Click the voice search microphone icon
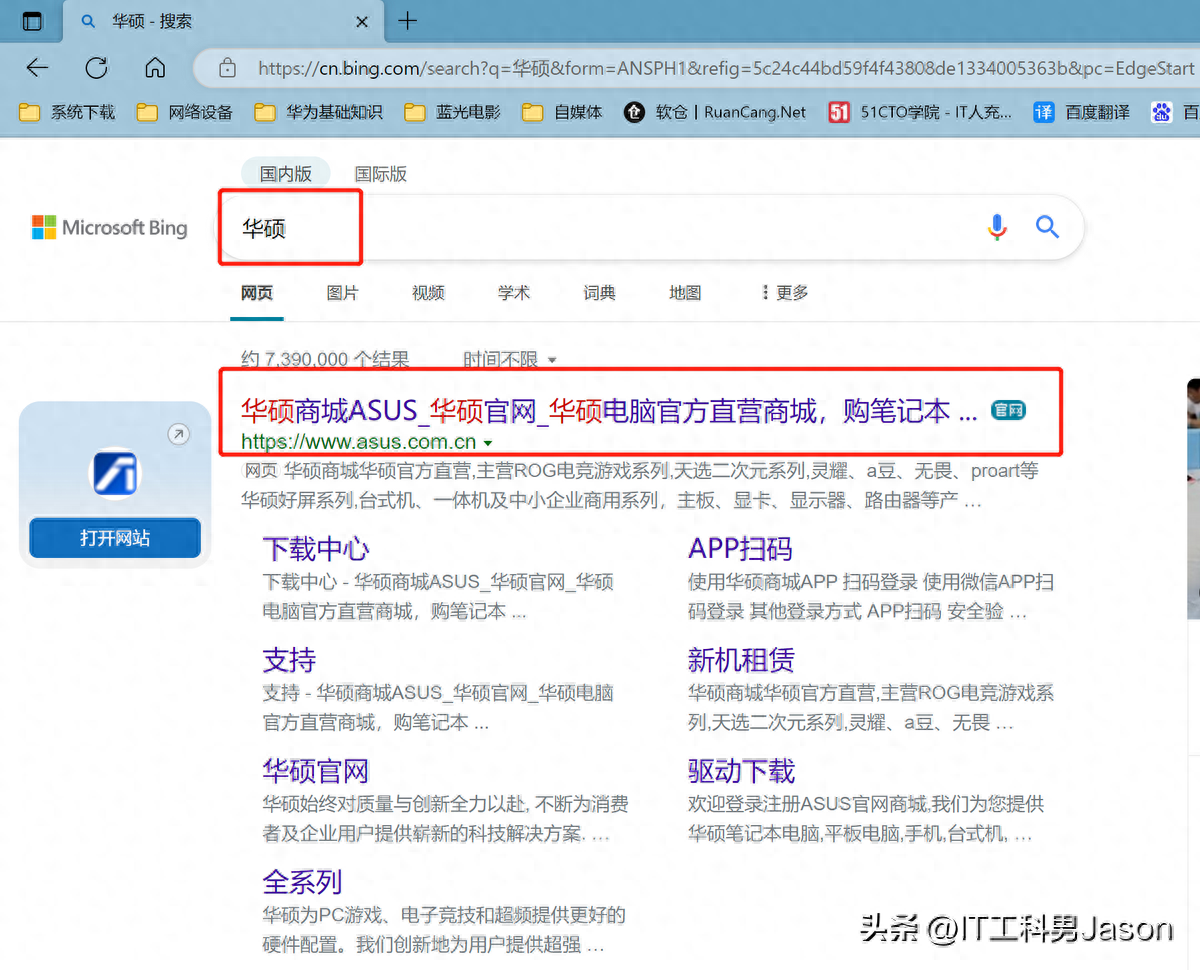Viewport: 1200px width, 970px height. pos(996,228)
